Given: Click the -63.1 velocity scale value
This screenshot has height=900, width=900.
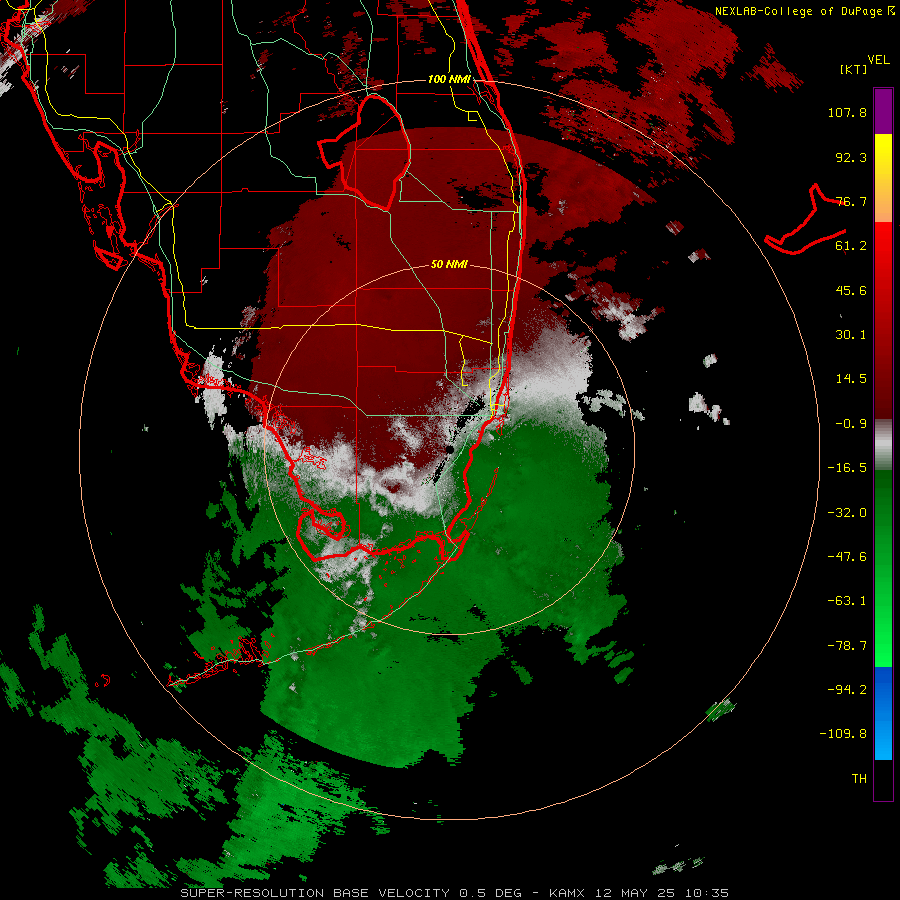Looking at the screenshot, I should coord(847,601).
